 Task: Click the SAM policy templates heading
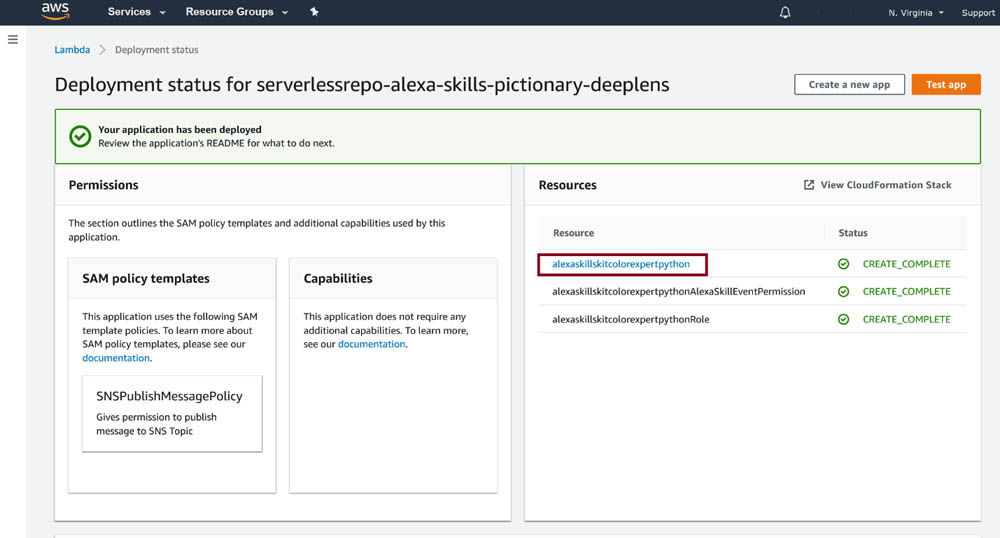145,279
